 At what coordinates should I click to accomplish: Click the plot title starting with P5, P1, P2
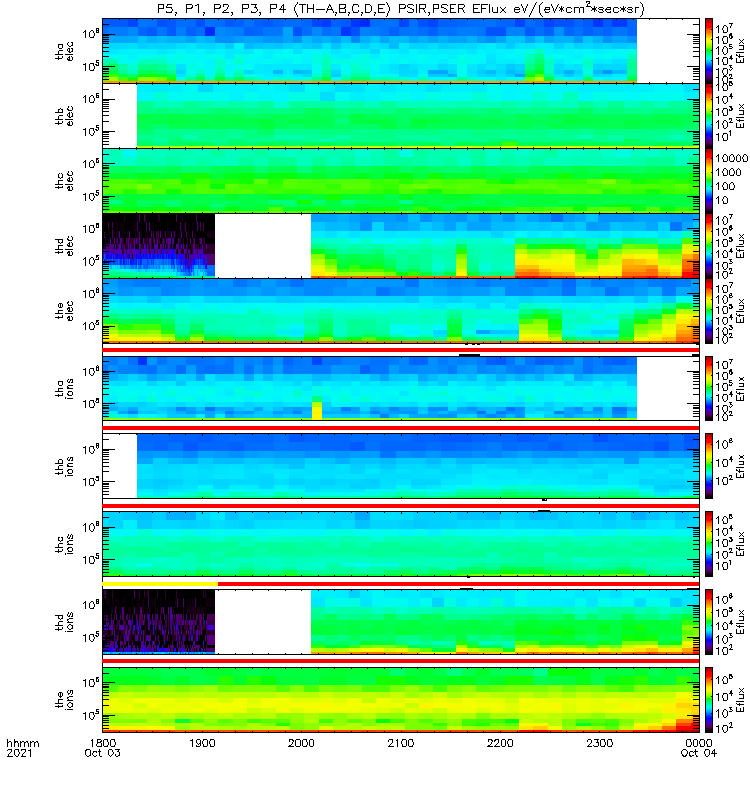point(401,9)
